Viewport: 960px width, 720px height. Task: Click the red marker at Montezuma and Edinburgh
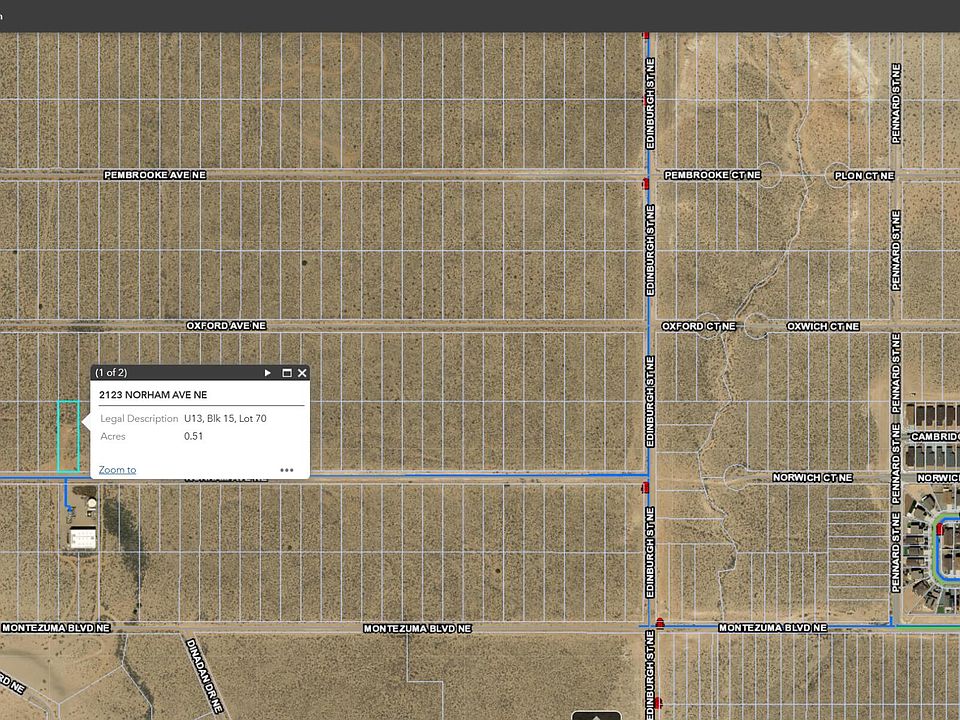point(660,623)
